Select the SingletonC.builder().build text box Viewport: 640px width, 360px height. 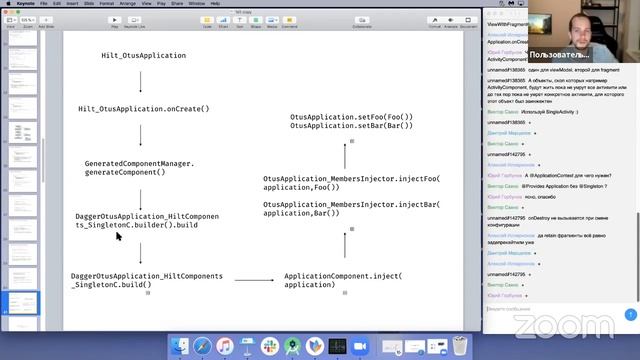tap(147, 221)
